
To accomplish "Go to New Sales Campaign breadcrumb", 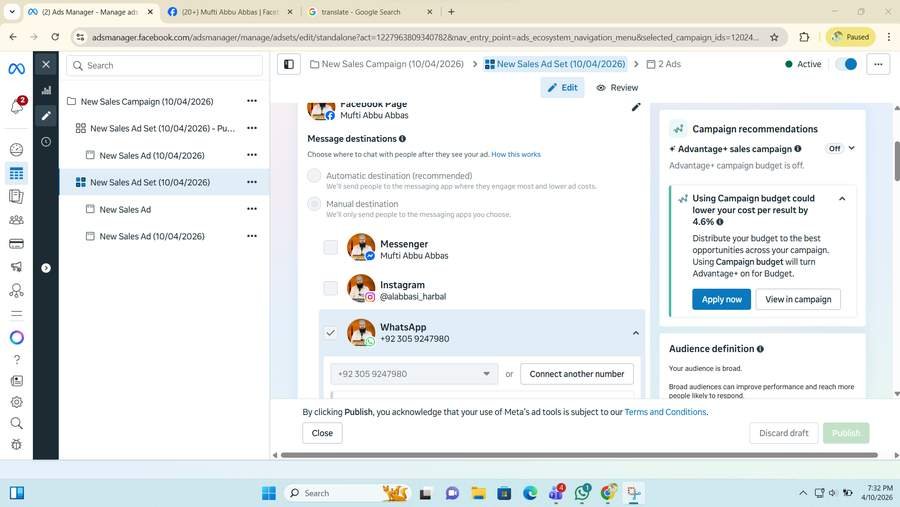I will (387, 64).
